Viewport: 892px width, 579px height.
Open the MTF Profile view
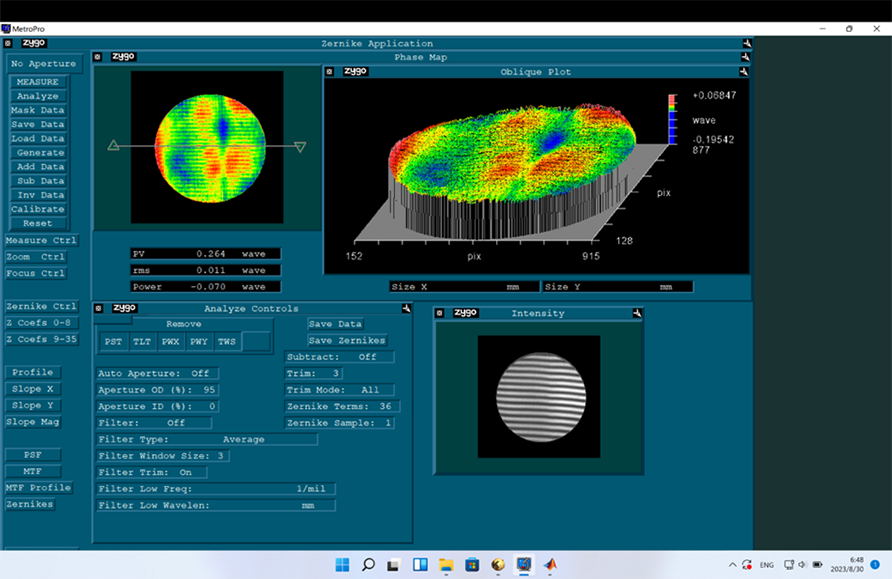pos(40,488)
